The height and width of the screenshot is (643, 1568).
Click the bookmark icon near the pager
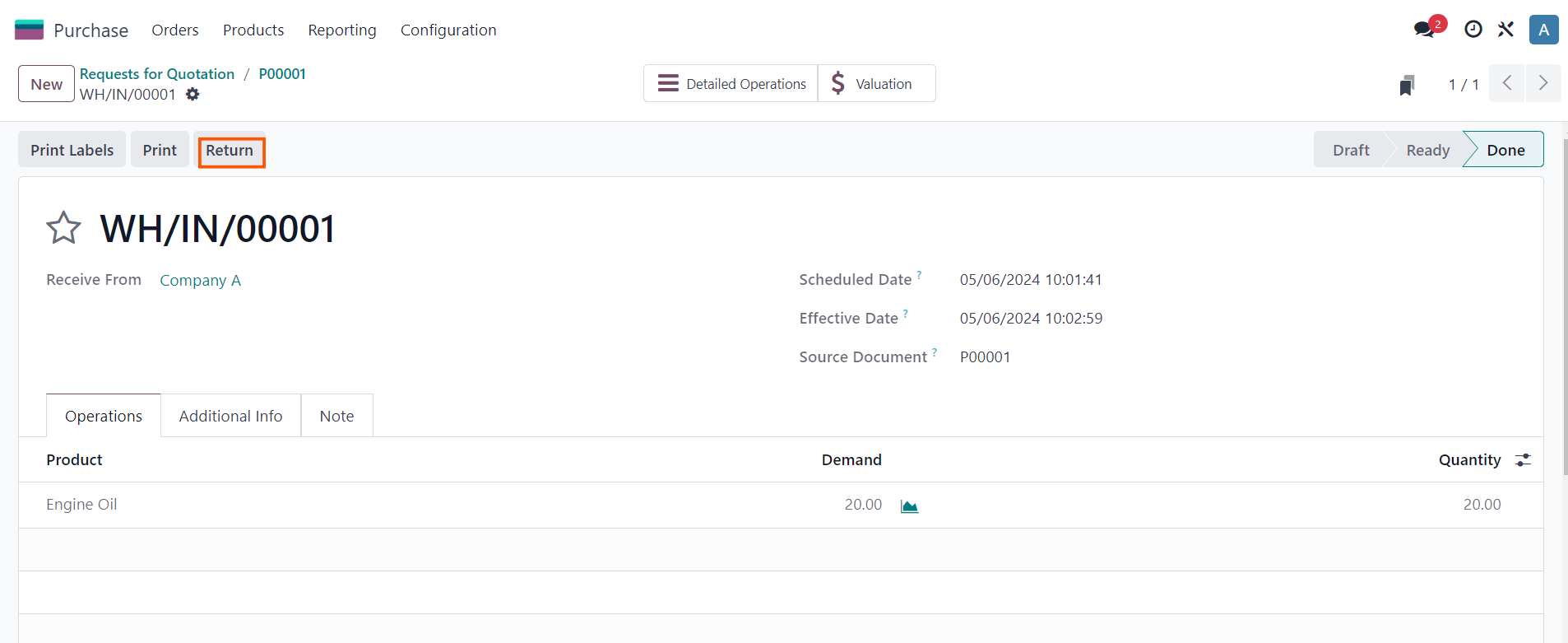pos(1407,85)
